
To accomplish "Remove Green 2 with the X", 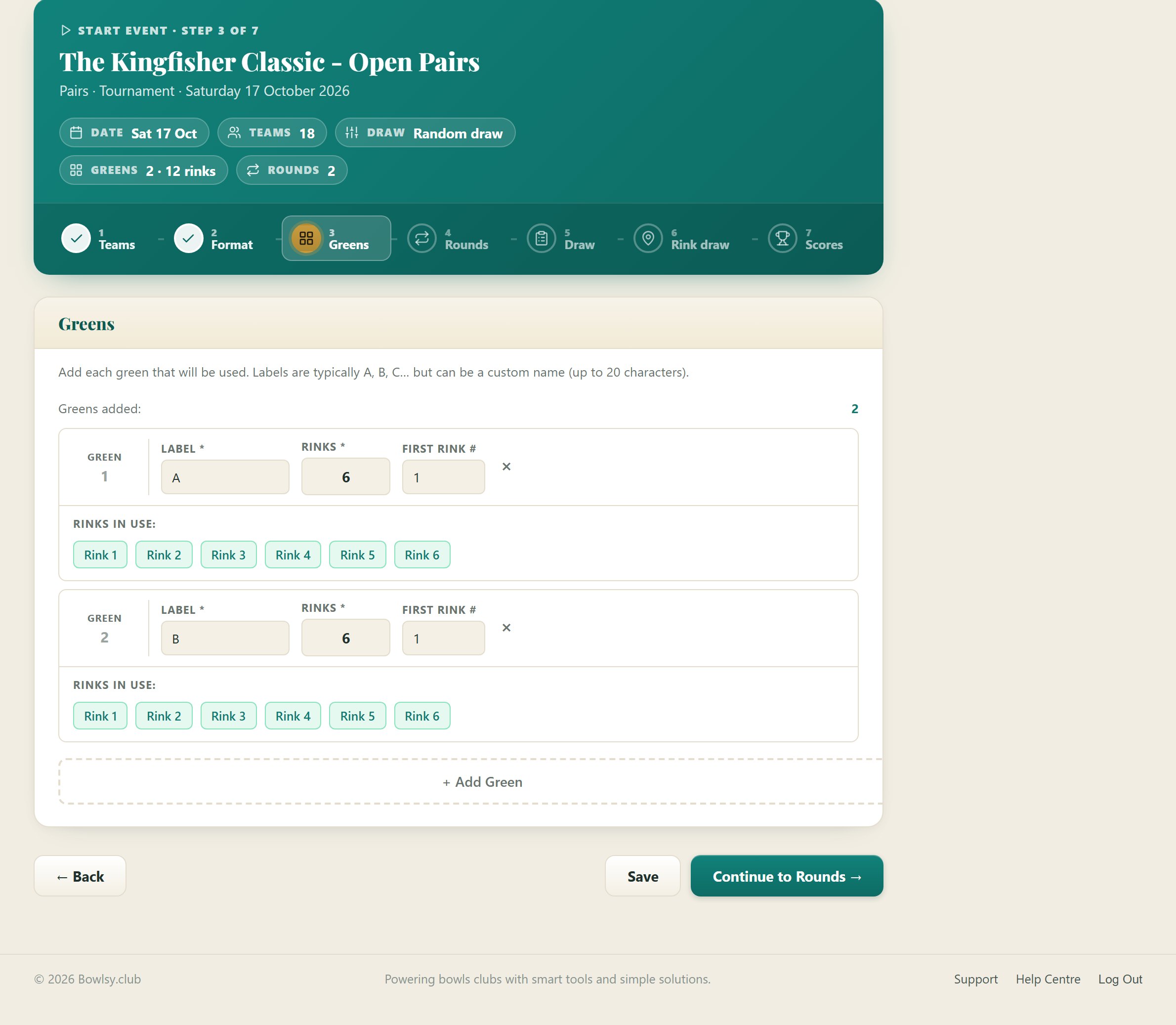I will [506, 628].
